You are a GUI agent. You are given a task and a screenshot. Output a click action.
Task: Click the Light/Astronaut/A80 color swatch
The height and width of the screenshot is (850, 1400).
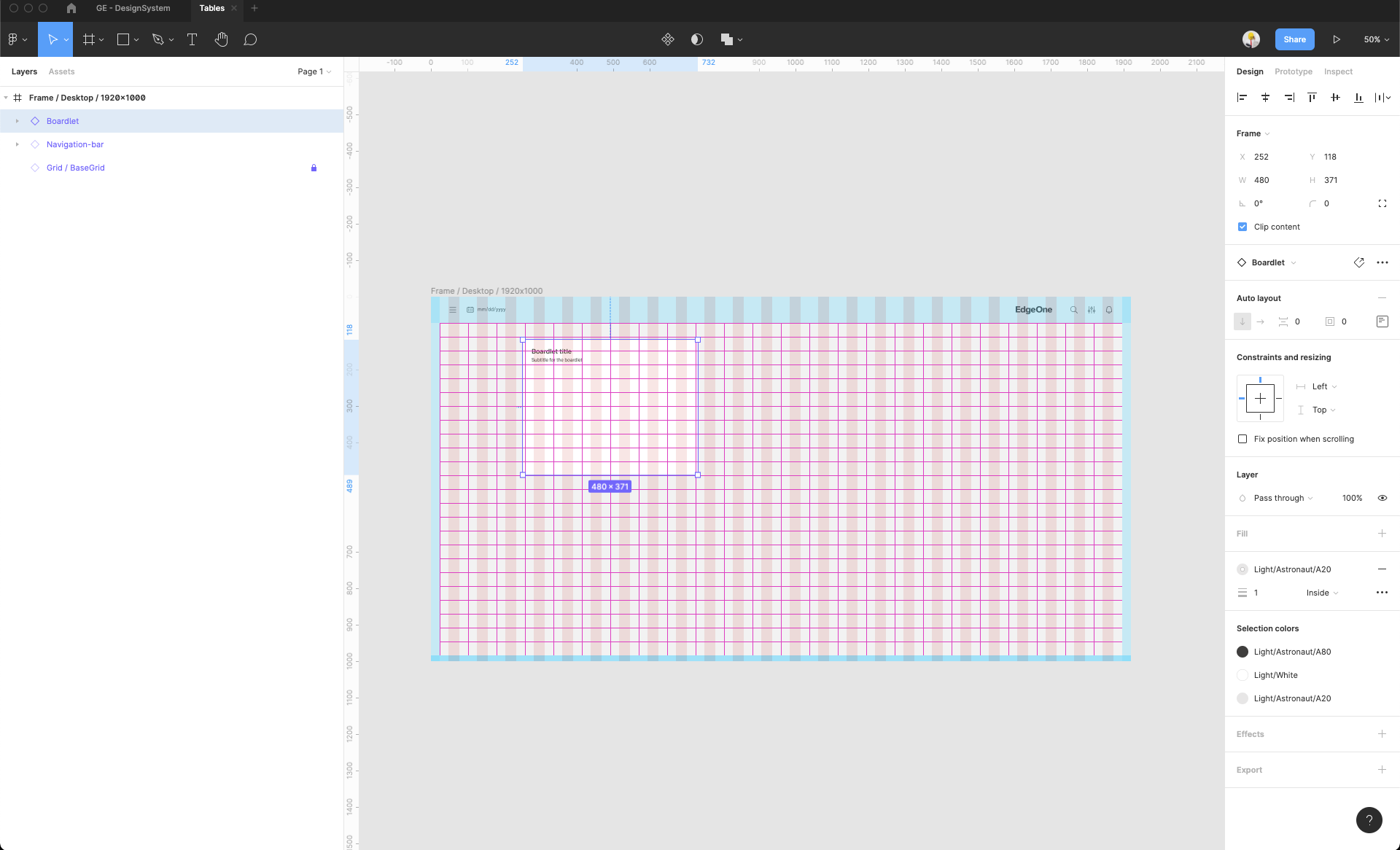(x=1242, y=652)
